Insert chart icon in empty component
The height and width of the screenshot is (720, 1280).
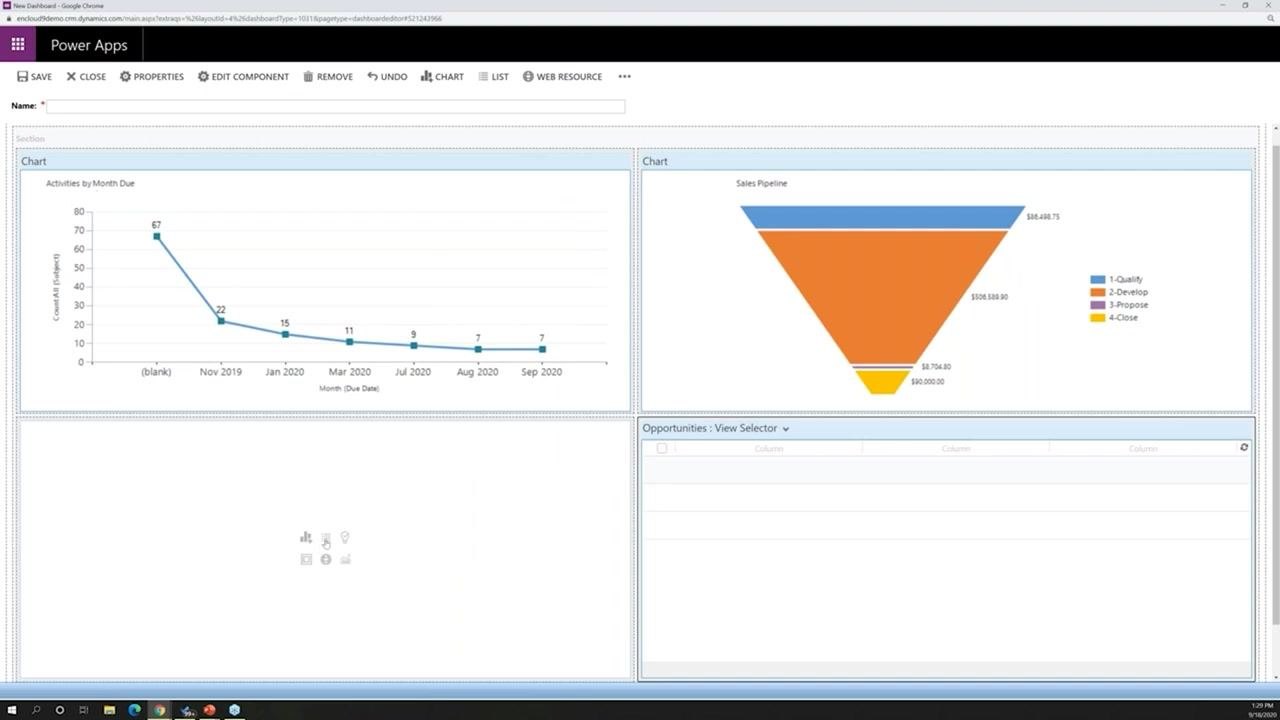pyautogui.click(x=306, y=537)
